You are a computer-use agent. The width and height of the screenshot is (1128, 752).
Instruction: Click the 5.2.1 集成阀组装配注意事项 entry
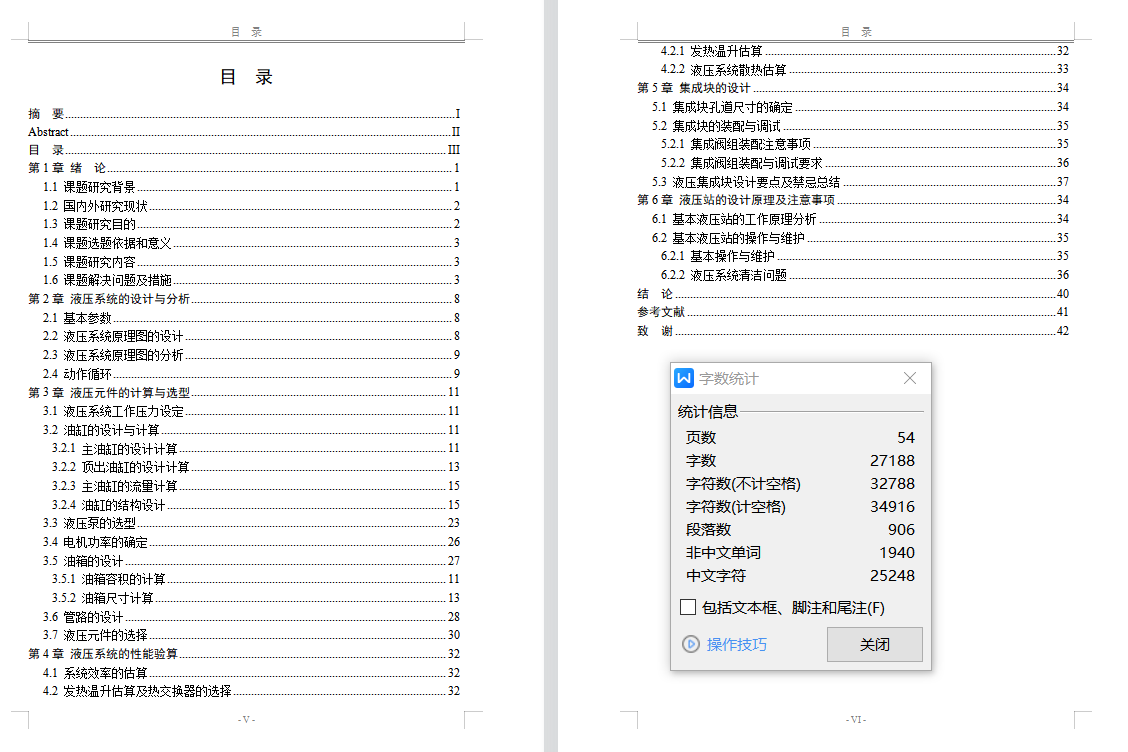(x=865, y=144)
